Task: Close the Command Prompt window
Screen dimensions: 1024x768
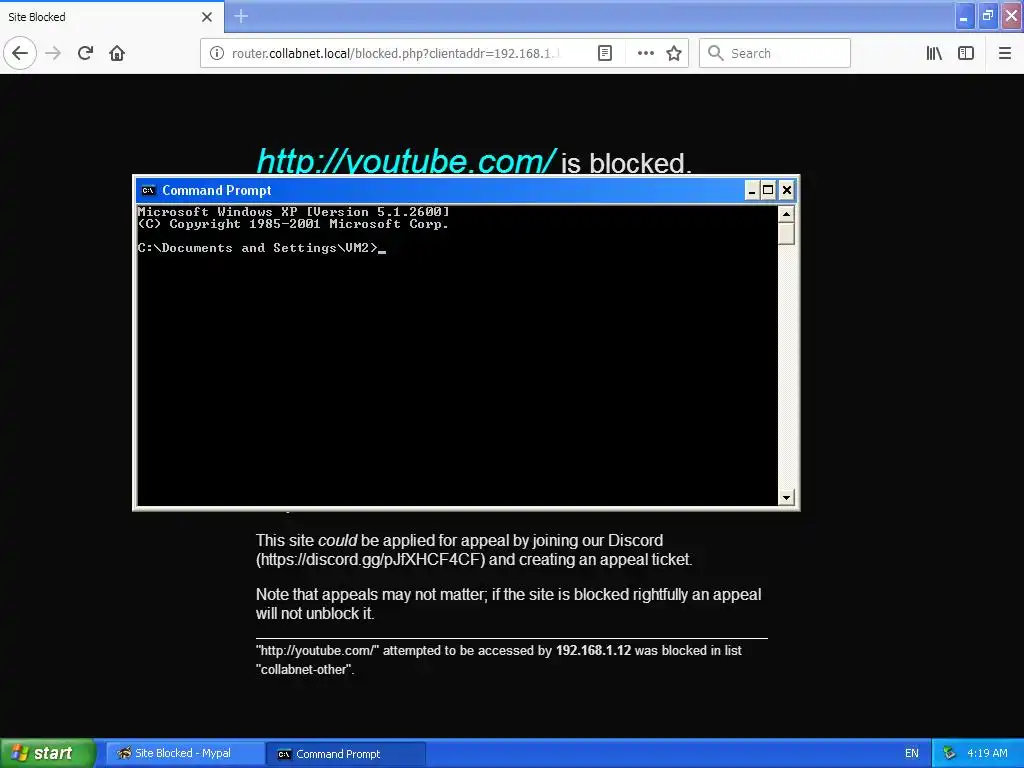Action: click(786, 190)
